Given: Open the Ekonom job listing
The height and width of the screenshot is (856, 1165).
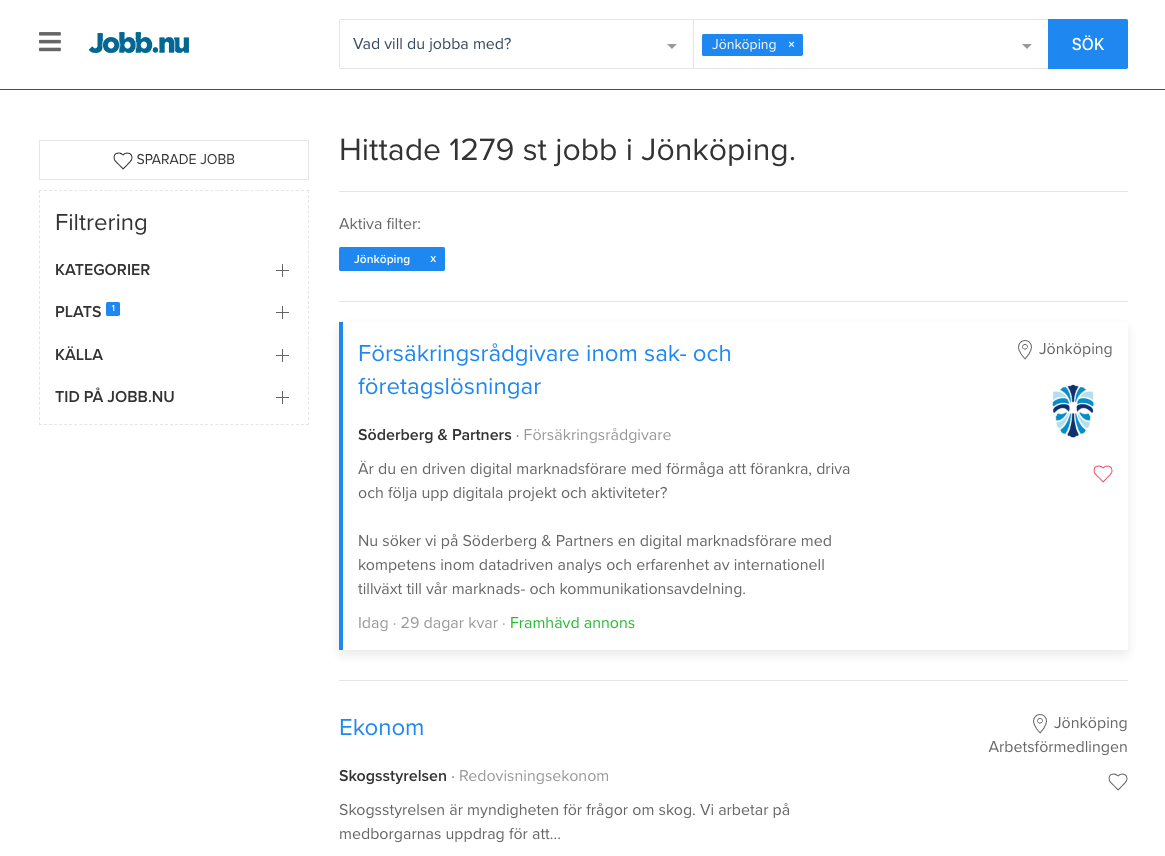Looking at the screenshot, I should [381, 727].
